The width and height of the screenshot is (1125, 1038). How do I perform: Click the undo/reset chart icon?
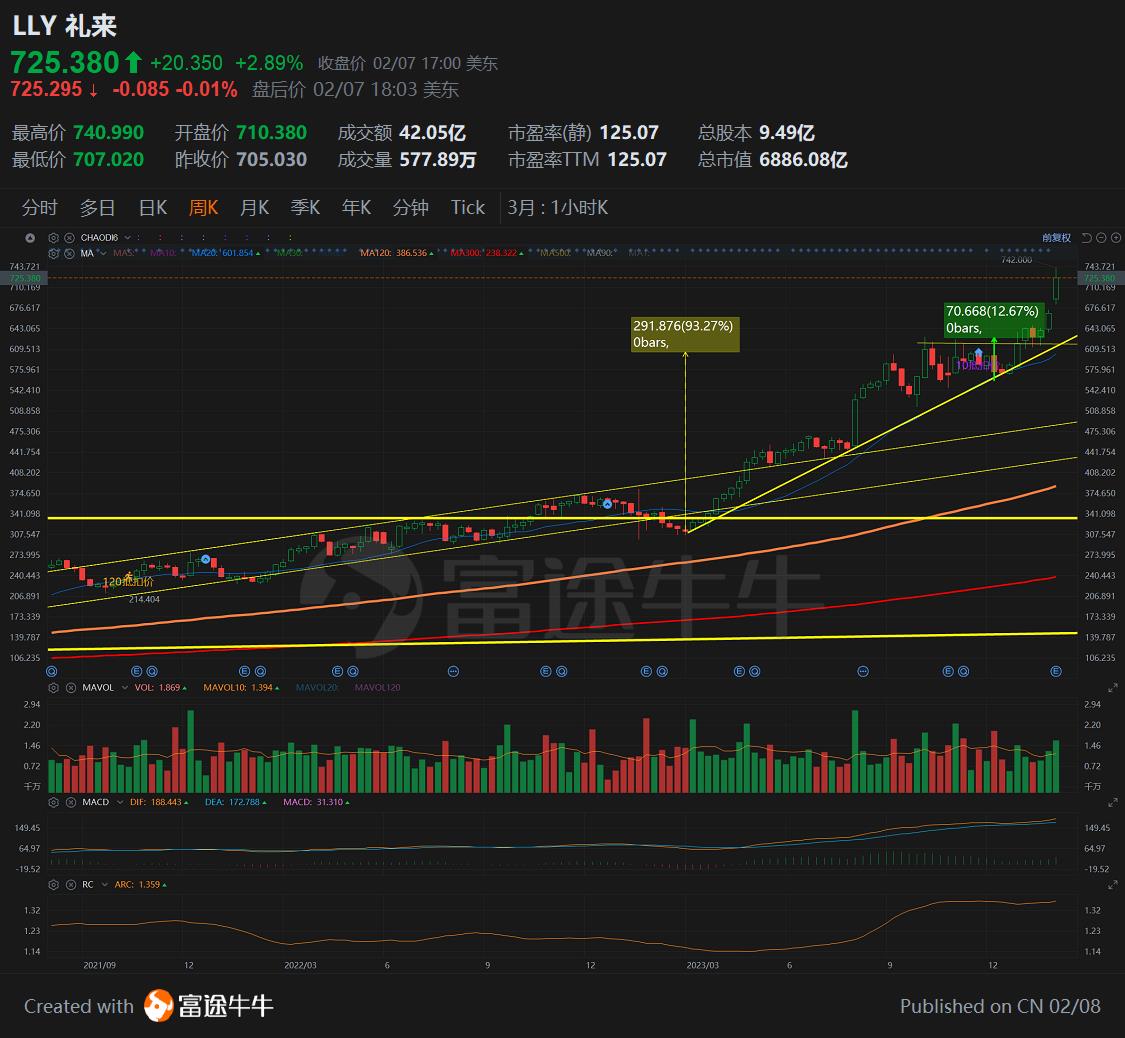pyautogui.click(x=1086, y=237)
